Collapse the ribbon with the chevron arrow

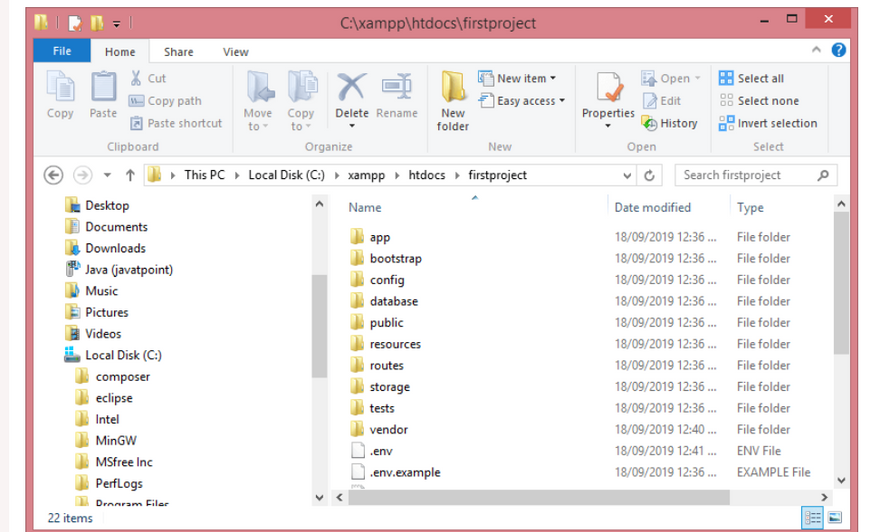click(x=817, y=51)
